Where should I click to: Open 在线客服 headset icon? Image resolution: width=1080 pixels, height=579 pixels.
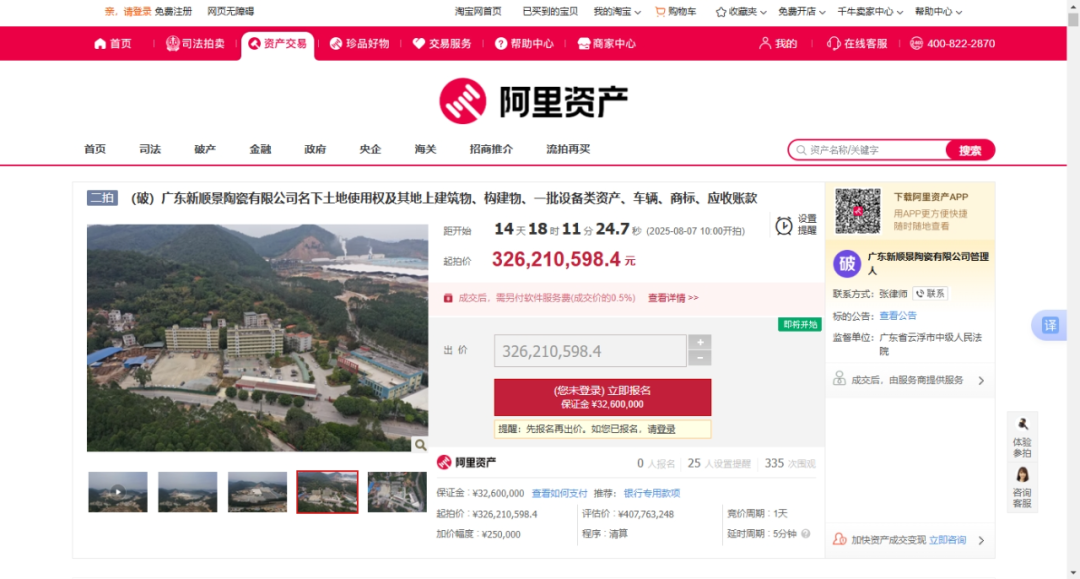(x=833, y=43)
